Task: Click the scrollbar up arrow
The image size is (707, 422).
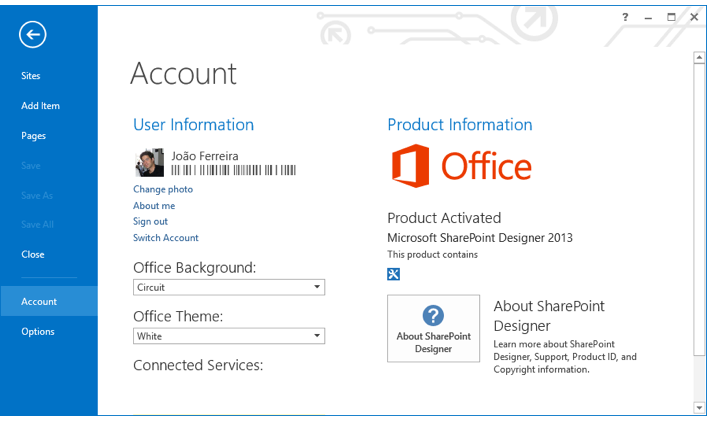Action: pyautogui.click(x=699, y=57)
